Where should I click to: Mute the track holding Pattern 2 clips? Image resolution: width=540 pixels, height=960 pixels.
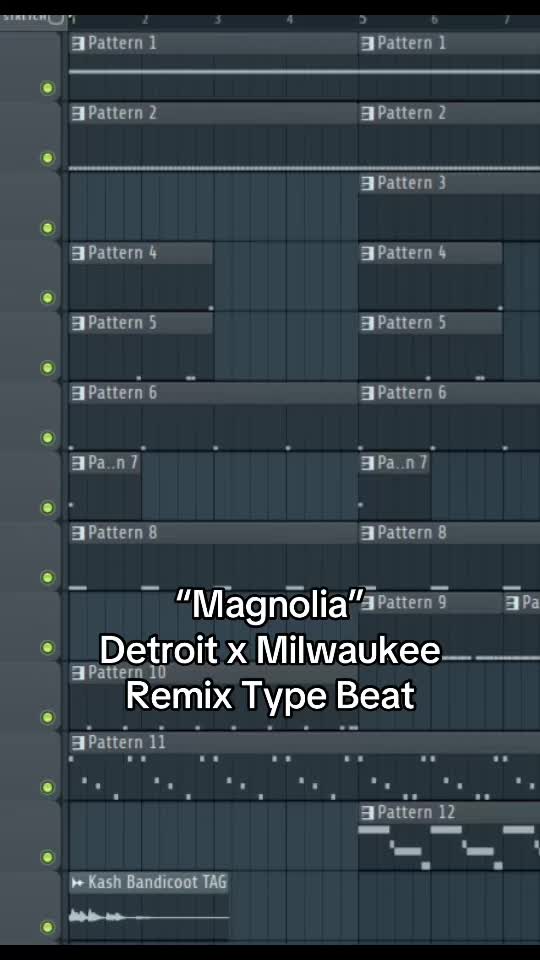[x=47, y=157]
